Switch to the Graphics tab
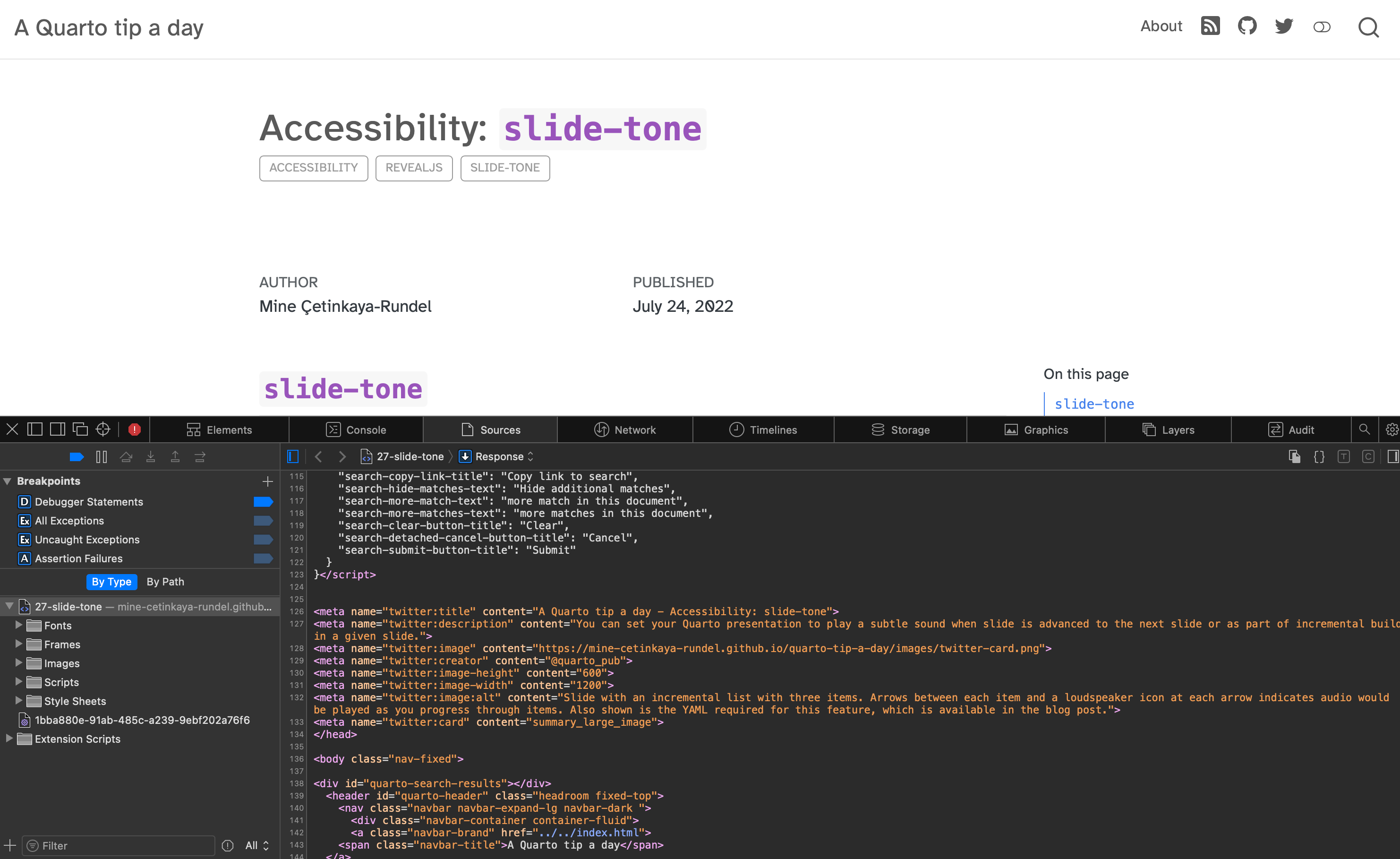 tap(1036, 430)
